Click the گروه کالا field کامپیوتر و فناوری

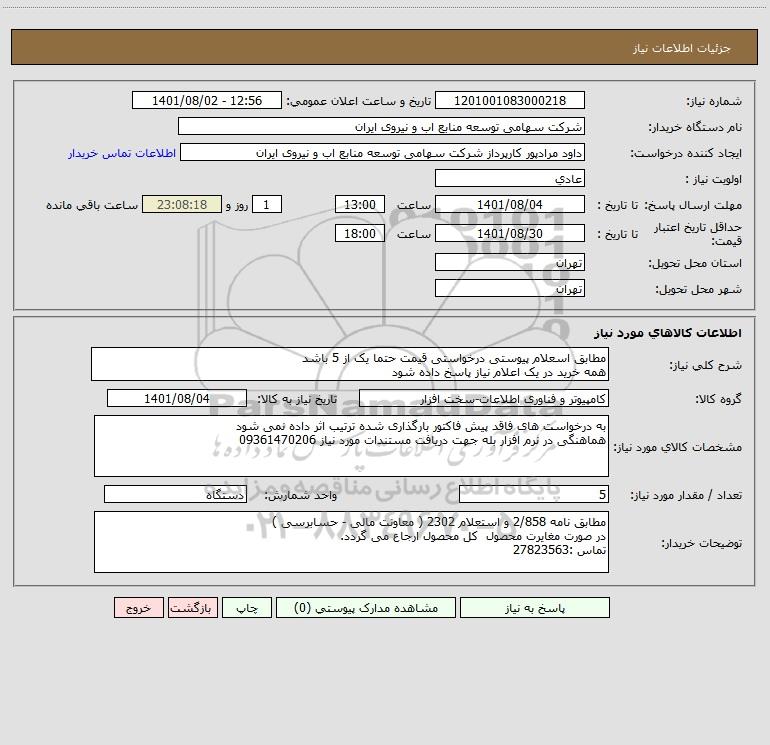484,398
